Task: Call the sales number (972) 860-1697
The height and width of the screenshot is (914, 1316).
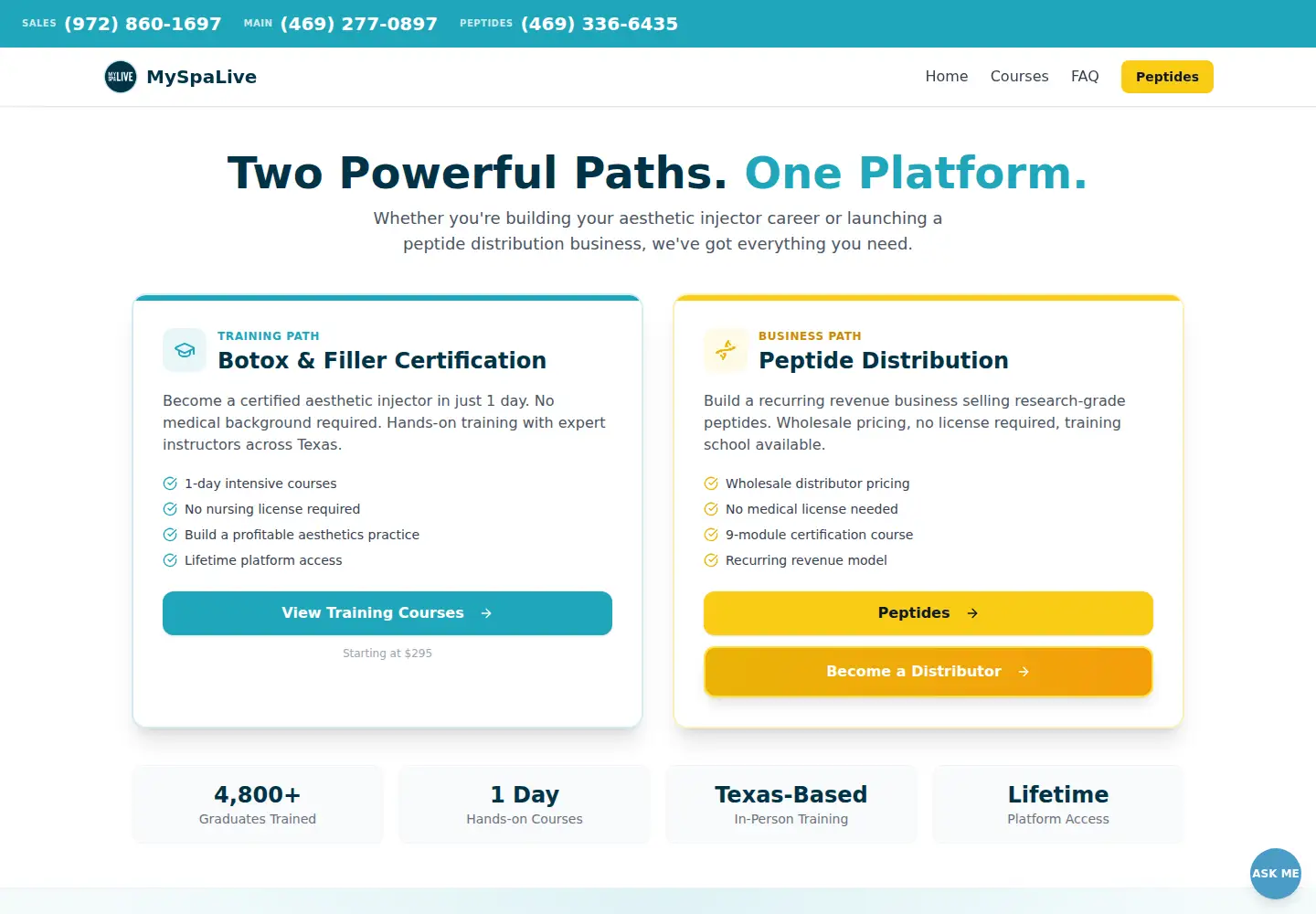Action: (143, 24)
